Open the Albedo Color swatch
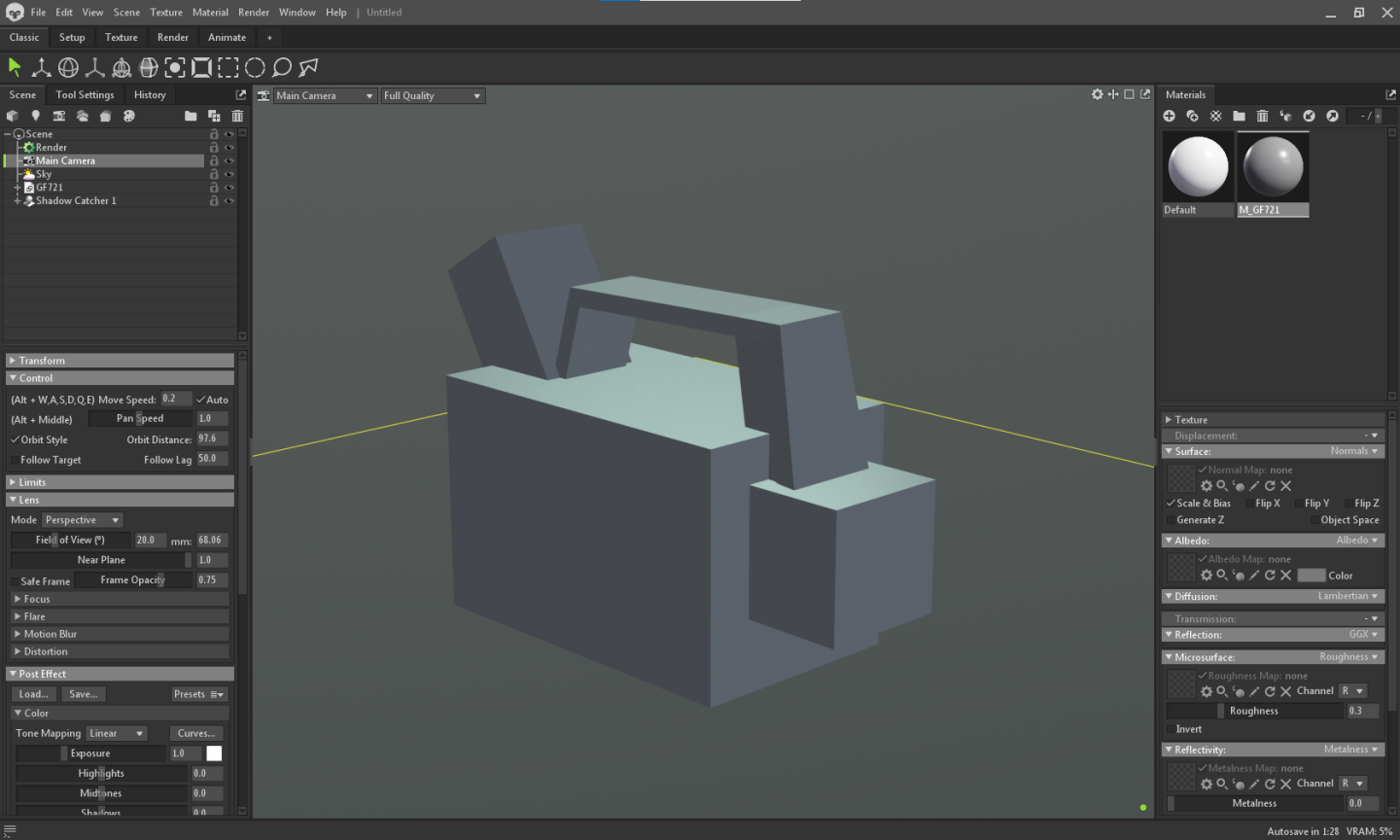This screenshot has height=840, width=1400. tap(1312, 576)
